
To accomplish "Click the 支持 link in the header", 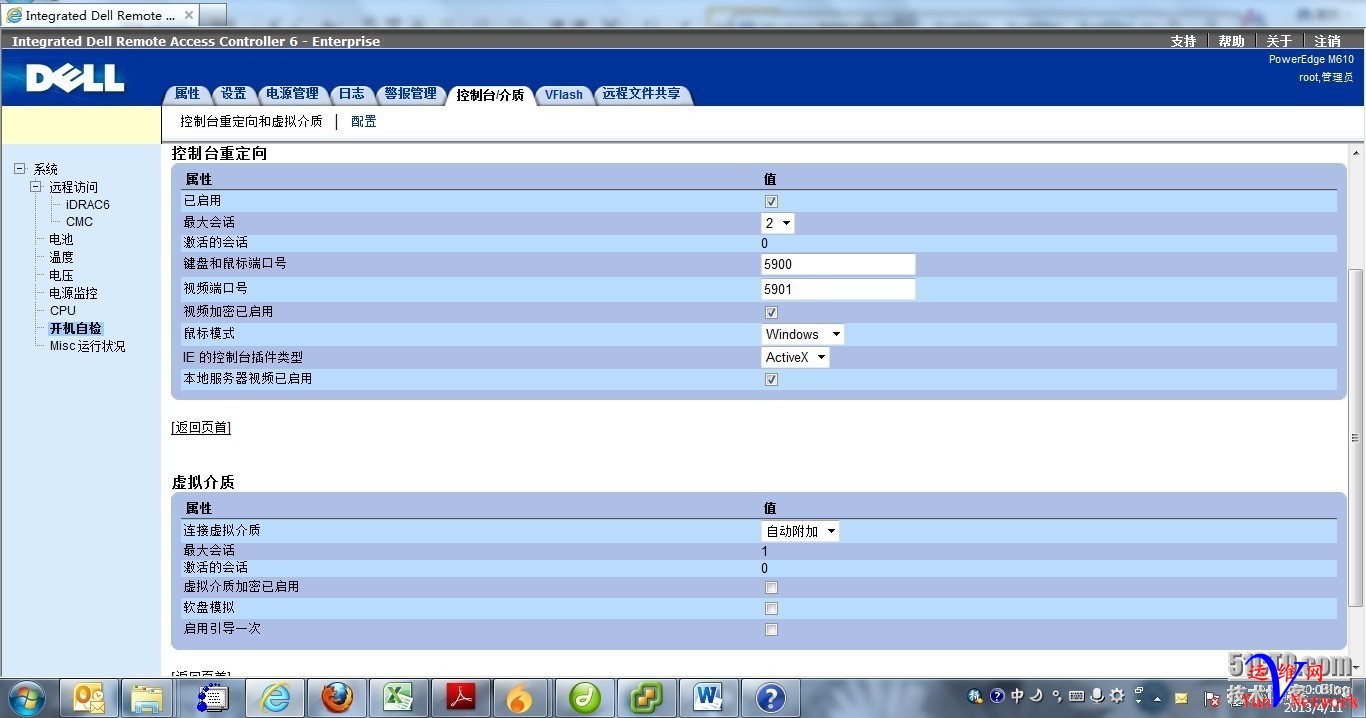I will (x=1183, y=41).
